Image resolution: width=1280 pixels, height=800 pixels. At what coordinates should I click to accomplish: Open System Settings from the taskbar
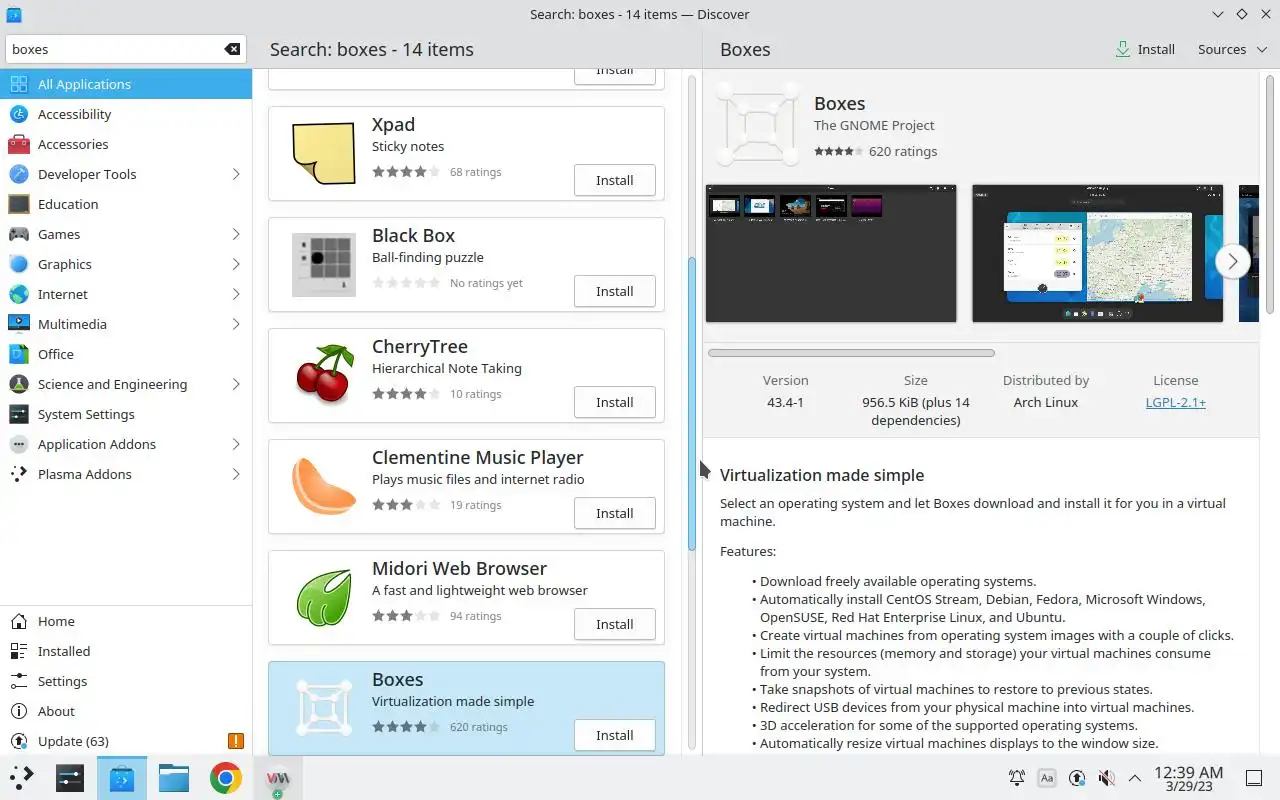click(69, 778)
